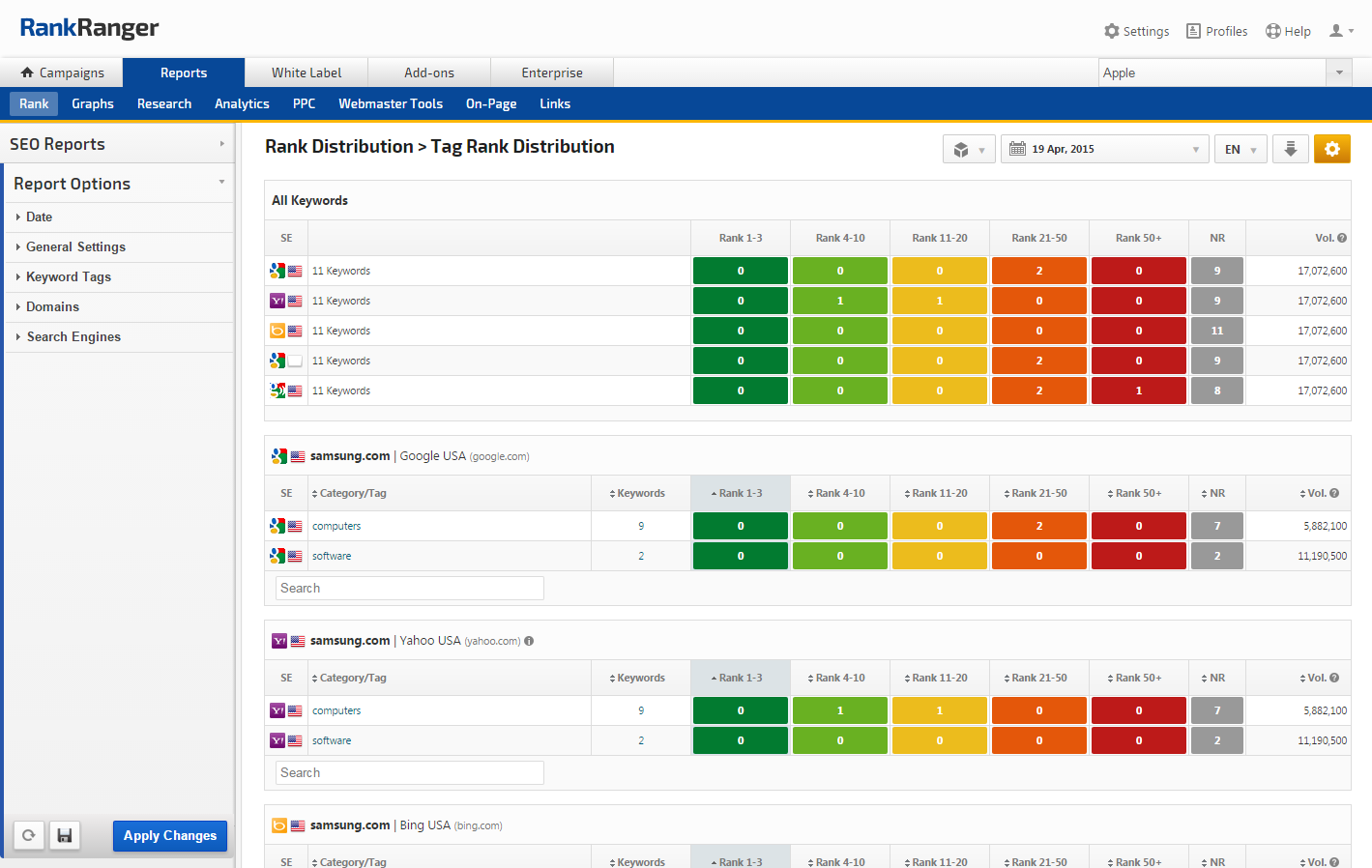The width and height of the screenshot is (1372, 868).
Task: Click the orange report settings gear icon
Action: point(1331,149)
